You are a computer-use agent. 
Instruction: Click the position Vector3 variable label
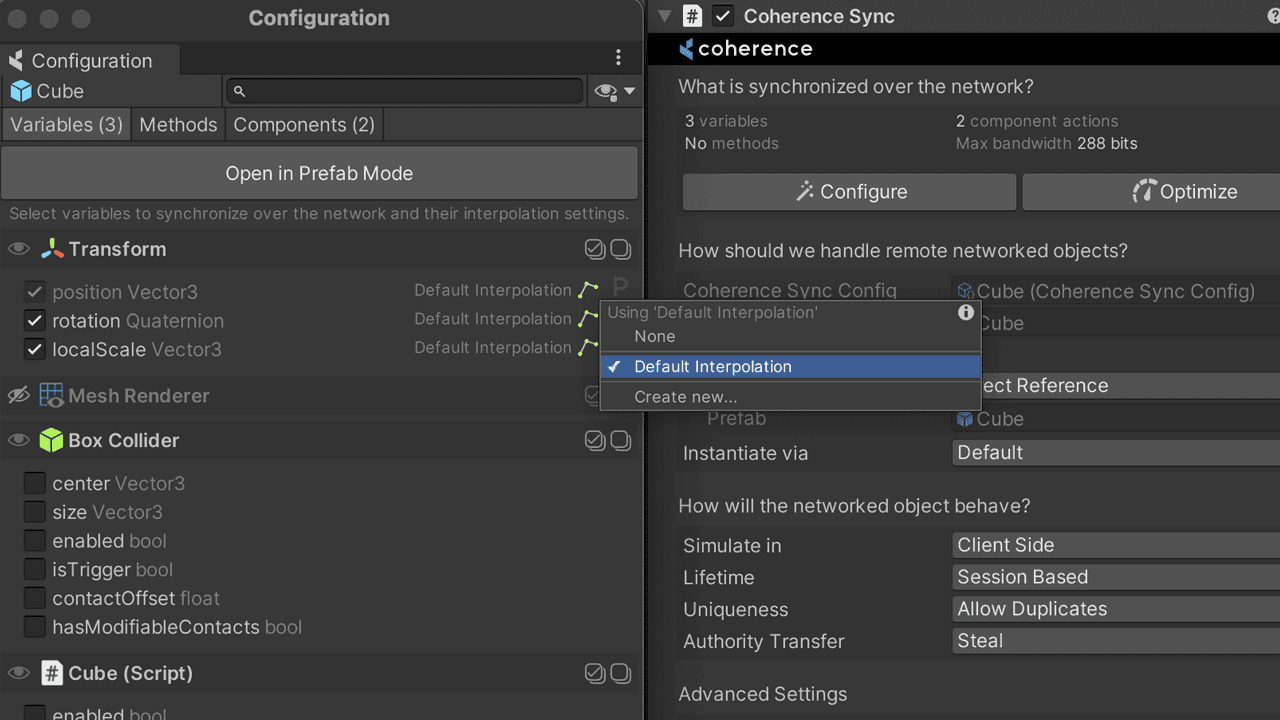(125, 292)
